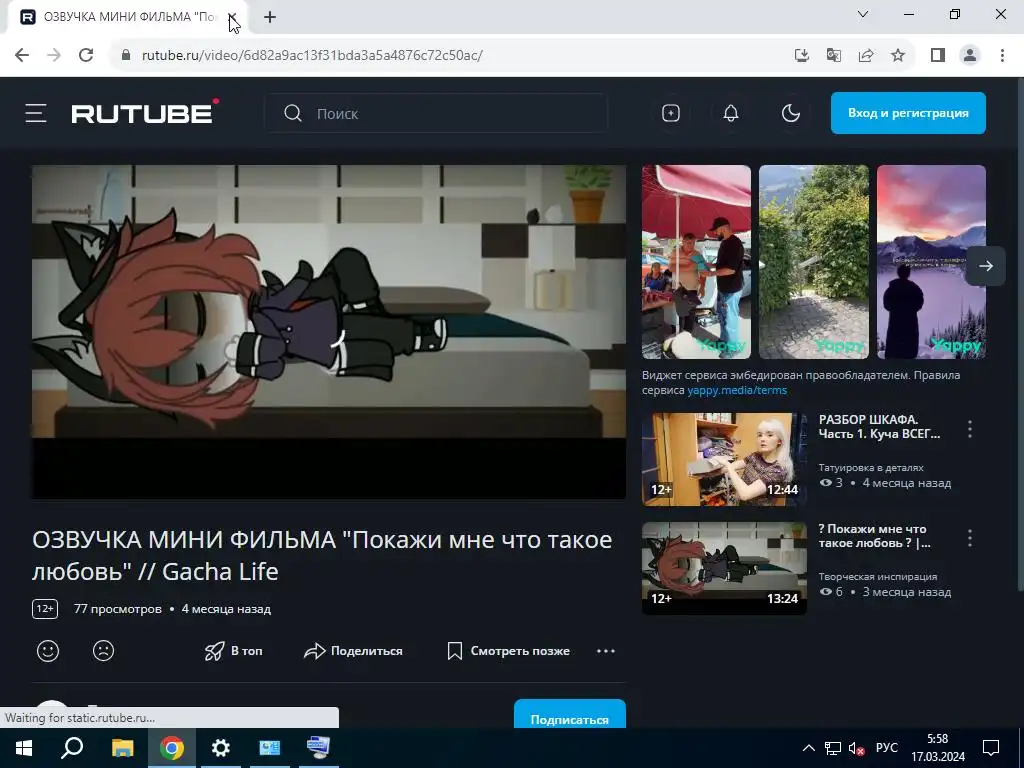Share this page icon in address bar
This screenshot has width=1024, height=768.
click(866, 55)
